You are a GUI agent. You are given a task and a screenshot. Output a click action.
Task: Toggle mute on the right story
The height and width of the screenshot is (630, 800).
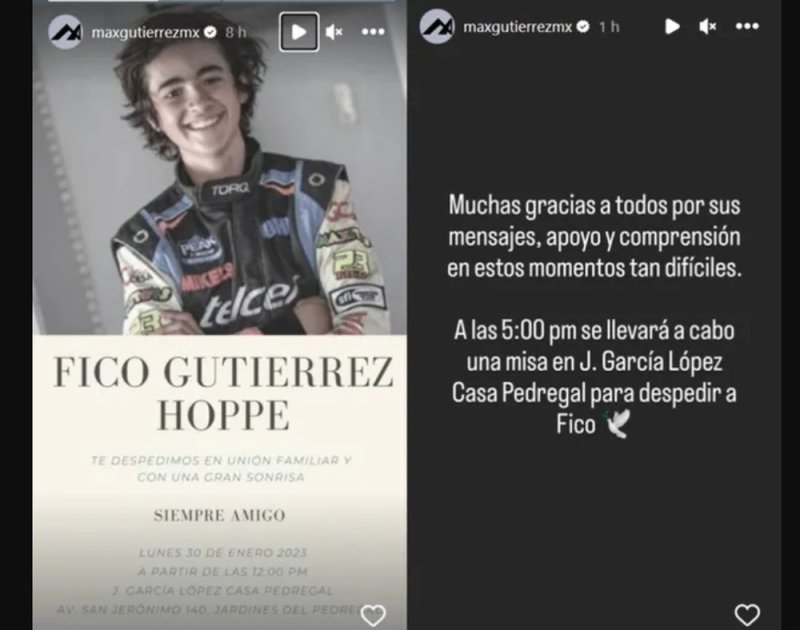pyautogui.click(x=708, y=26)
